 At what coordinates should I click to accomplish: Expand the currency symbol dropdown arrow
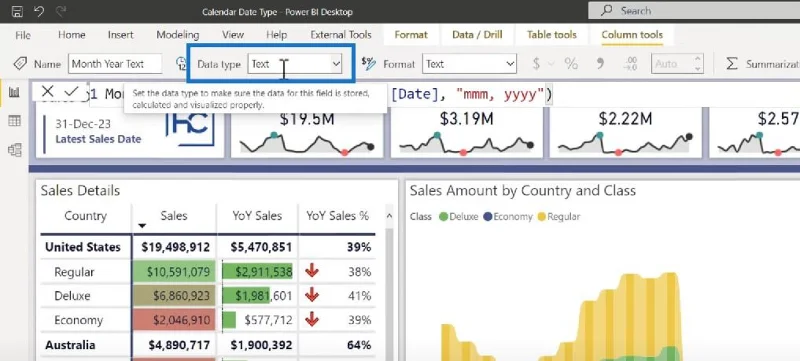tap(551, 64)
